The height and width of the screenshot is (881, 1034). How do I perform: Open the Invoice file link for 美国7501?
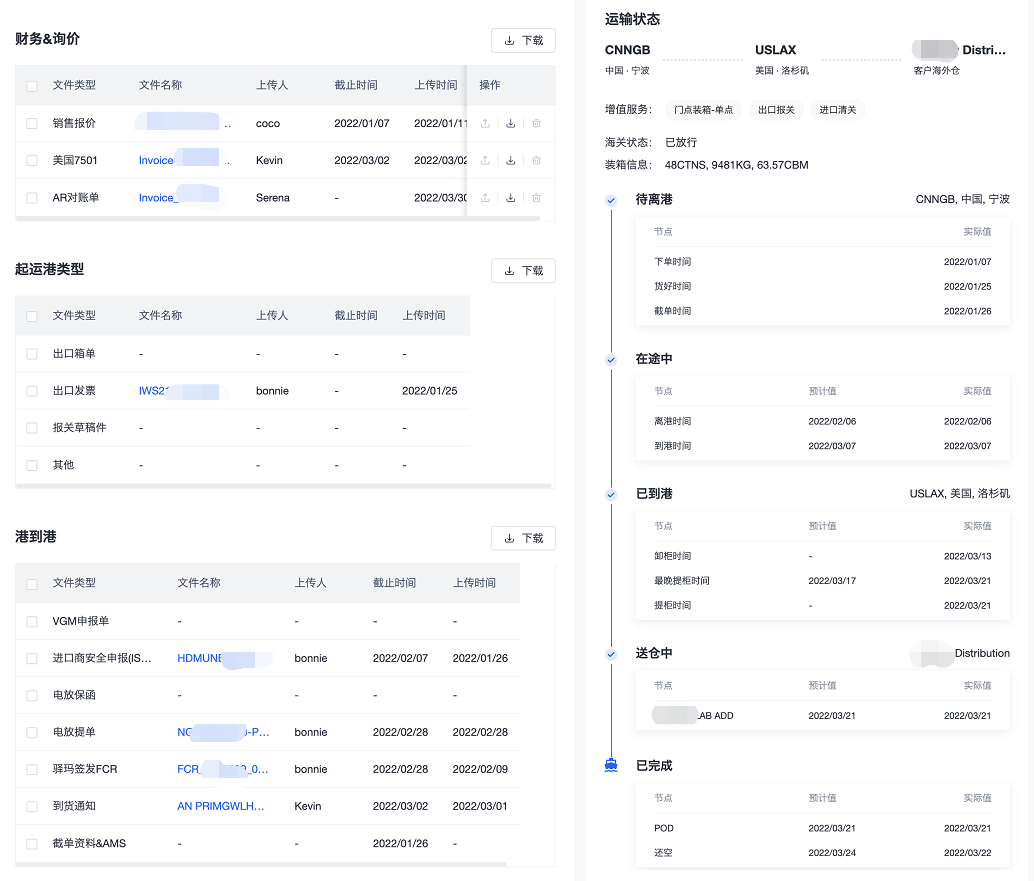(x=156, y=161)
